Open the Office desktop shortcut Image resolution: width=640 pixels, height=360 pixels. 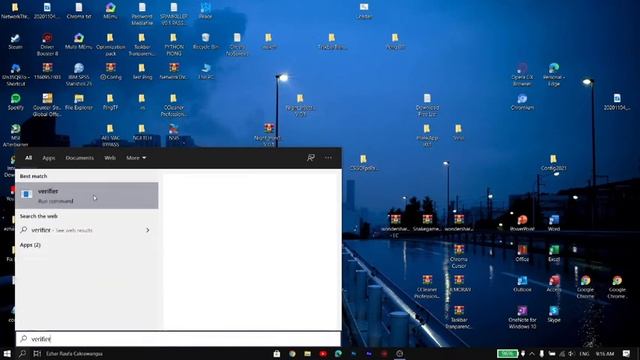click(522, 253)
